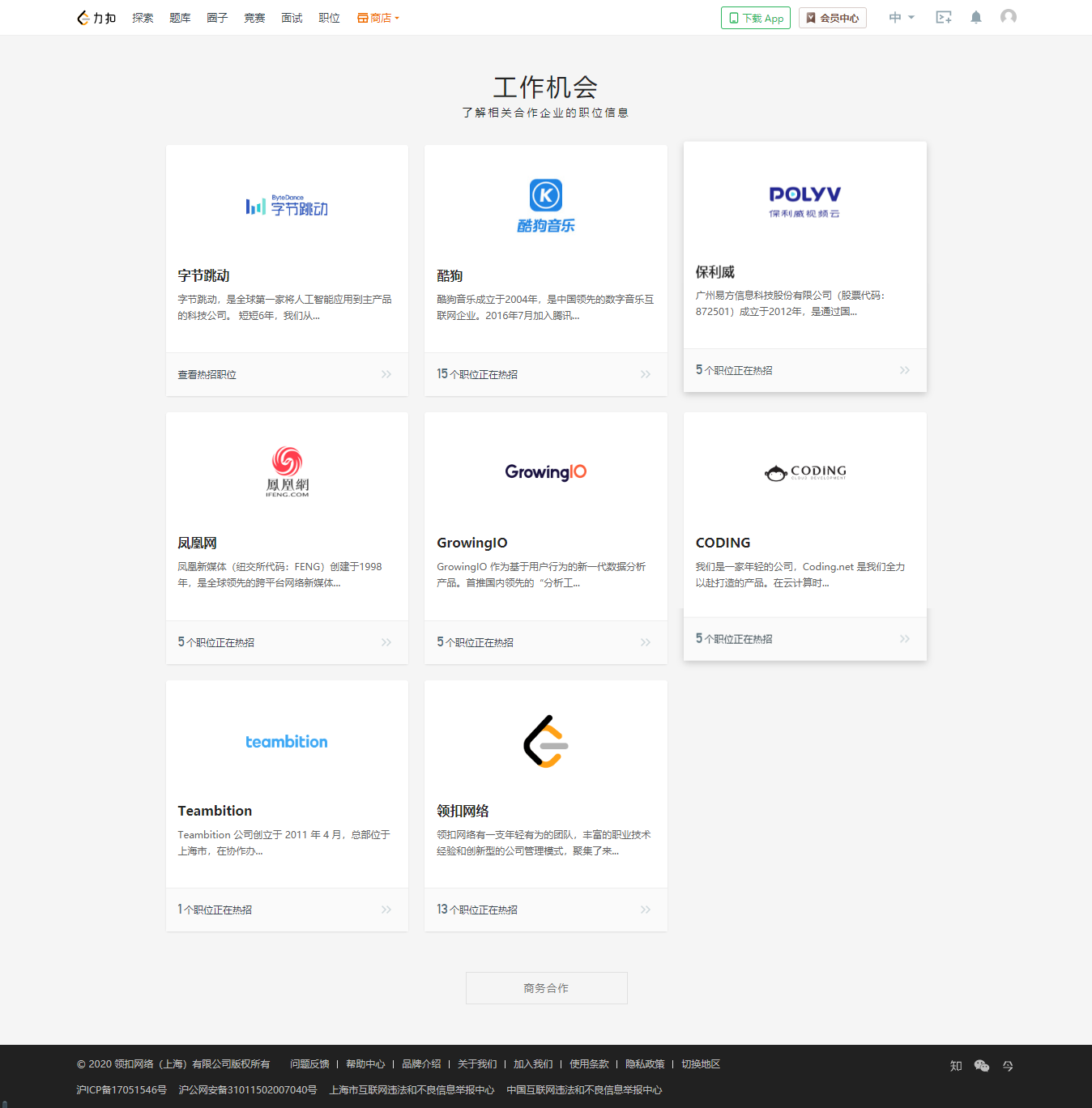Click the 酷狗音乐 logo
The image size is (1092, 1108).
coord(546,206)
